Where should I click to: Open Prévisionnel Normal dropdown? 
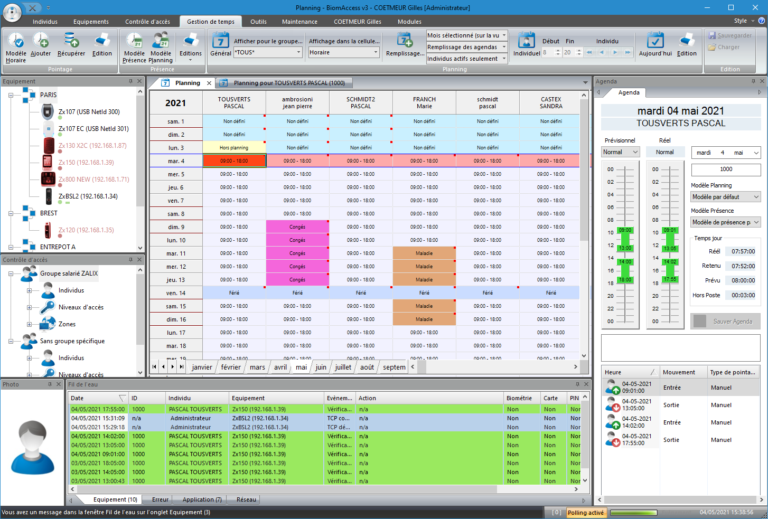620,152
